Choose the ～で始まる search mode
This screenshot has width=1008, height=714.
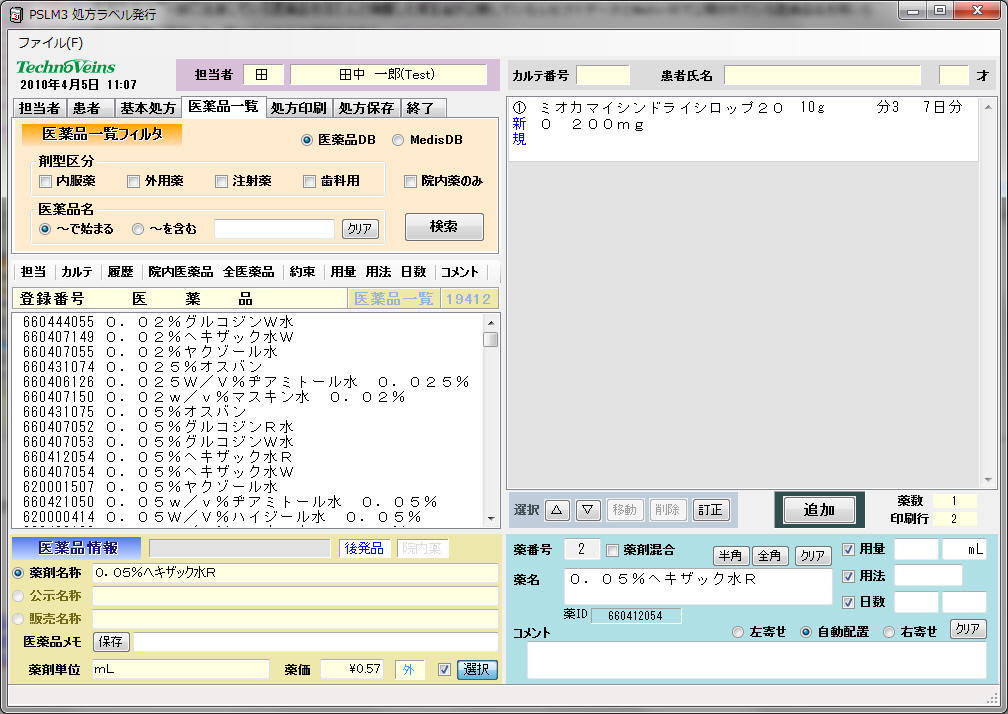[44, 229]
